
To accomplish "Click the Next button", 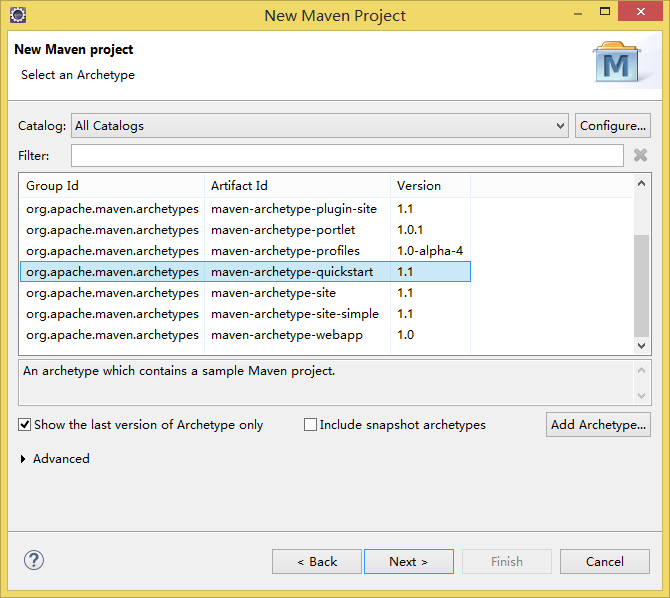I will tap(409, 562).
